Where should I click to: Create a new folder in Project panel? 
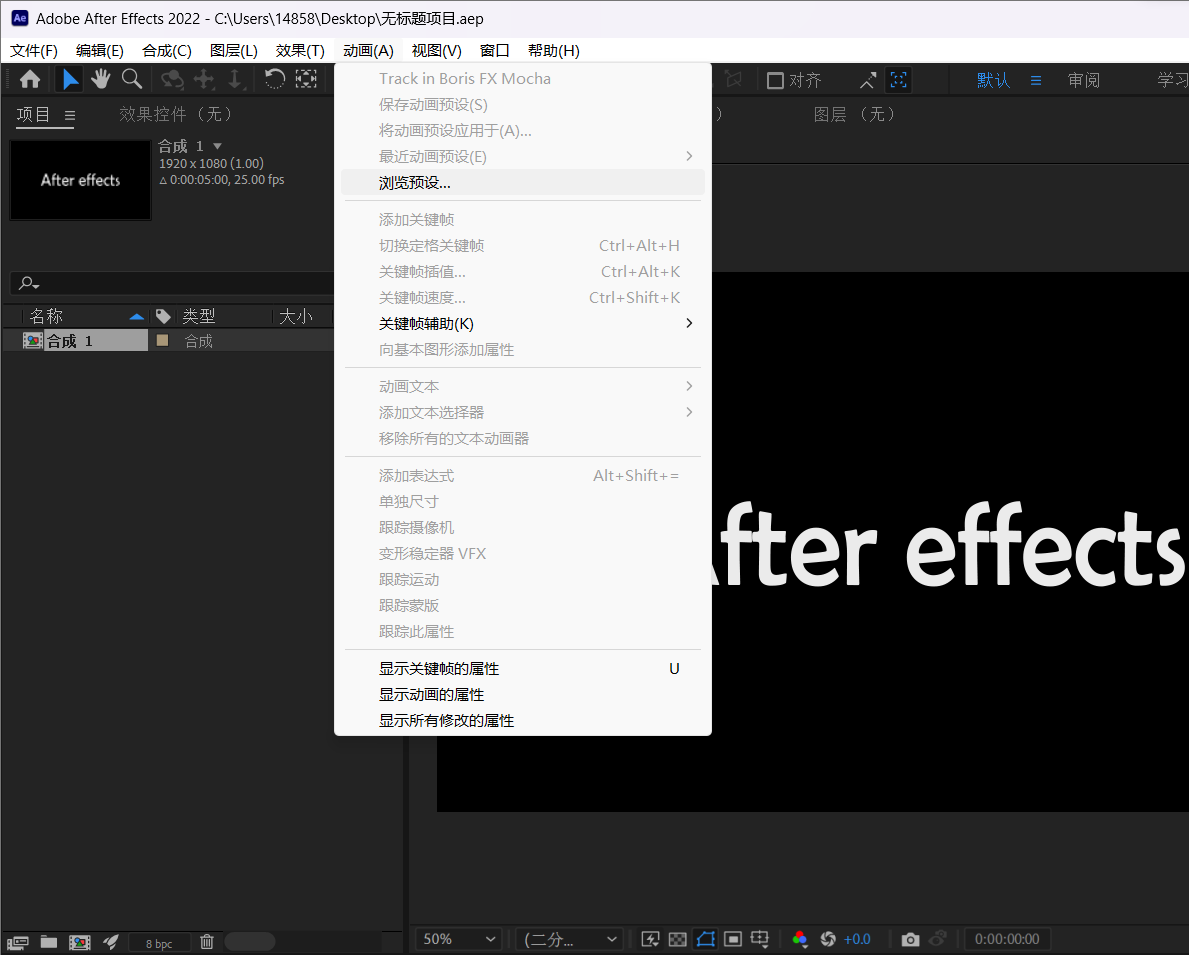[x=49, y=942]
